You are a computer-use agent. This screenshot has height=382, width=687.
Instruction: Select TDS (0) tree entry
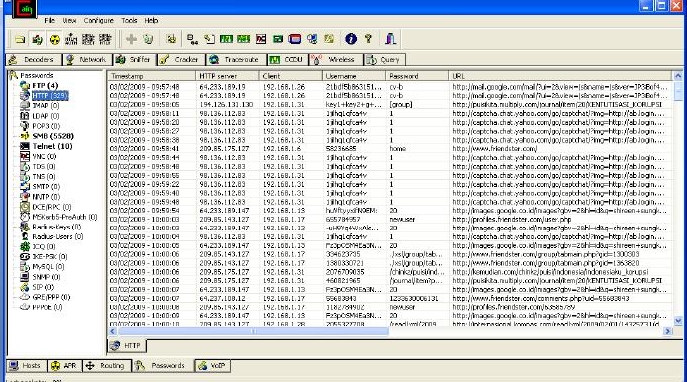tap(43, 166)
